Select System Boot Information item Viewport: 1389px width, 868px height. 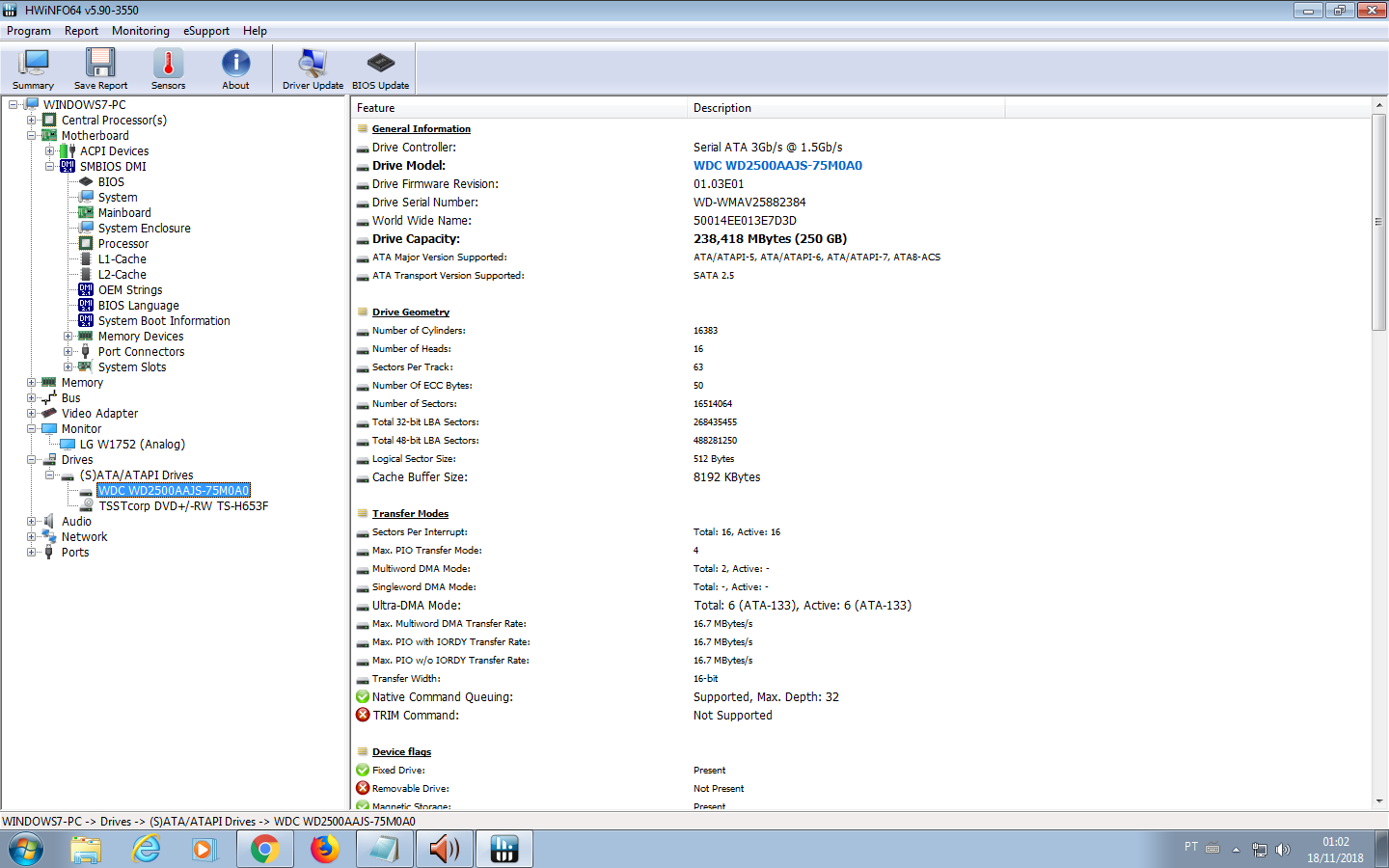(164, 320)
